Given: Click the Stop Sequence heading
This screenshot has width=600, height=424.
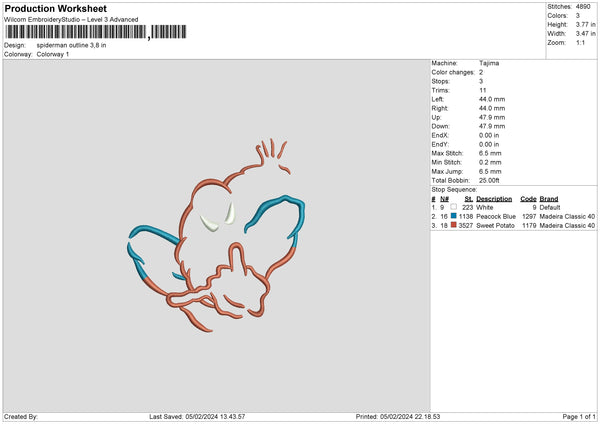Looking at the screenshot, I should pos(454,190).
